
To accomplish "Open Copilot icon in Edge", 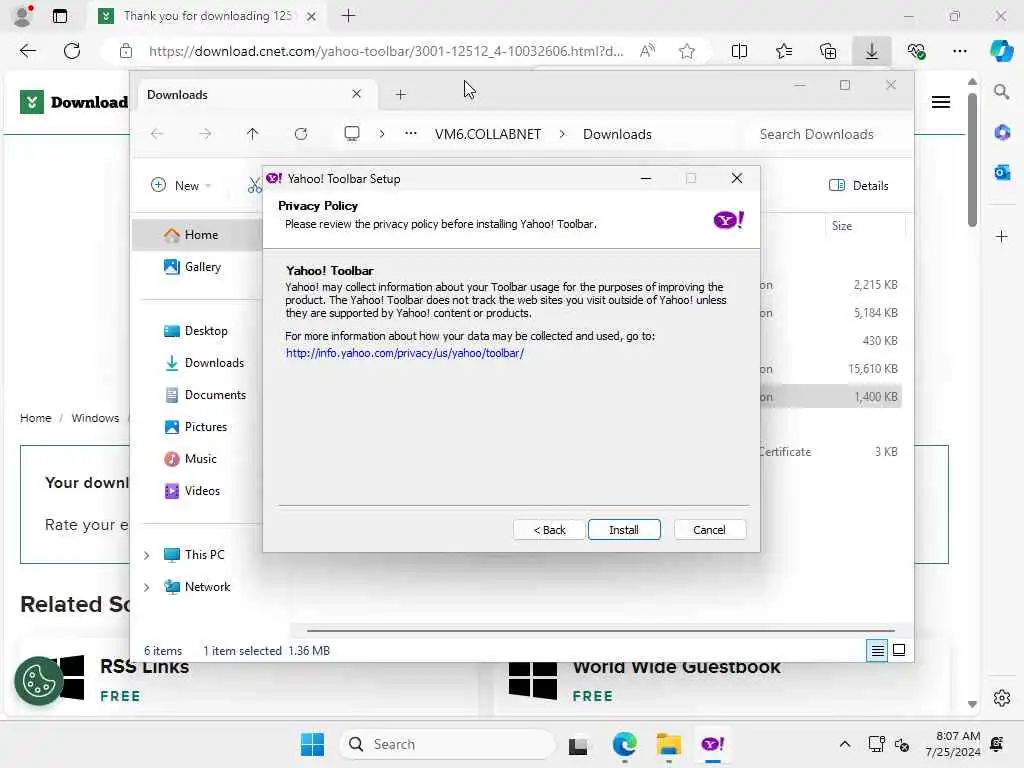I will point(1001,51).
